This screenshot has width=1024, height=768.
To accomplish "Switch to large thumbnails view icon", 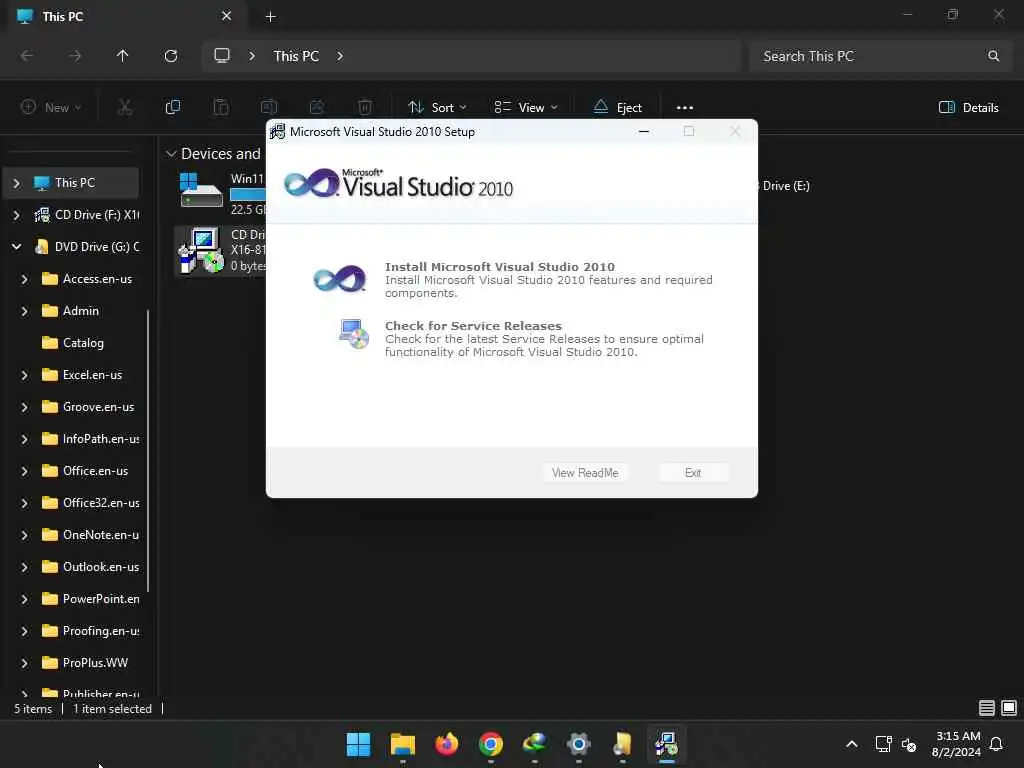I will point(1009,707).
